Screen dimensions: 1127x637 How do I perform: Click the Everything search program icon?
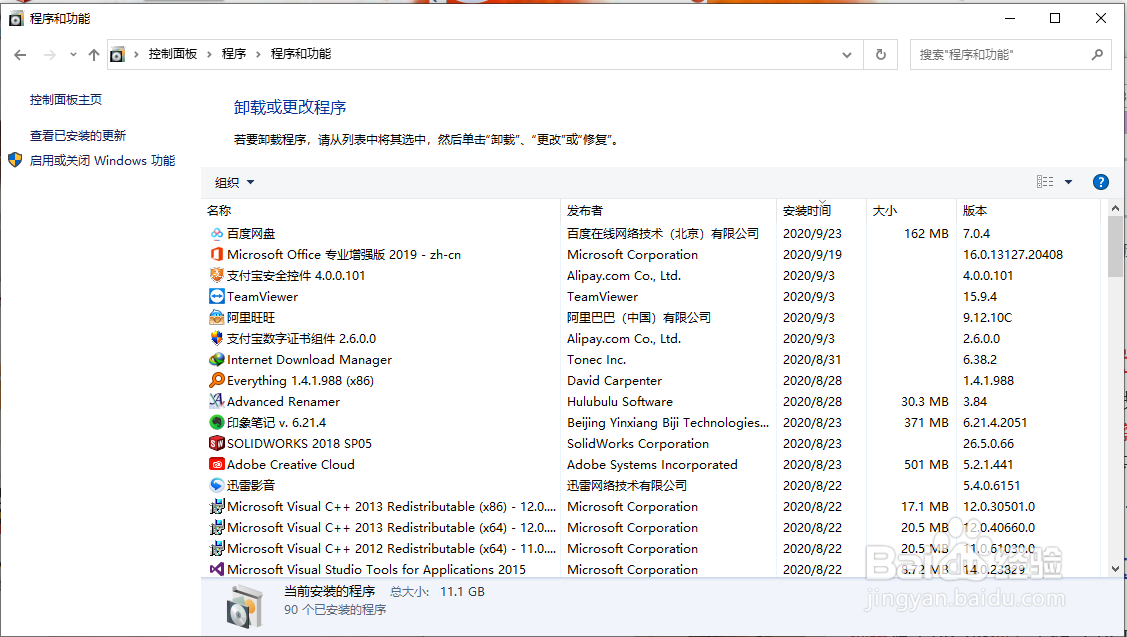point(216,380)
